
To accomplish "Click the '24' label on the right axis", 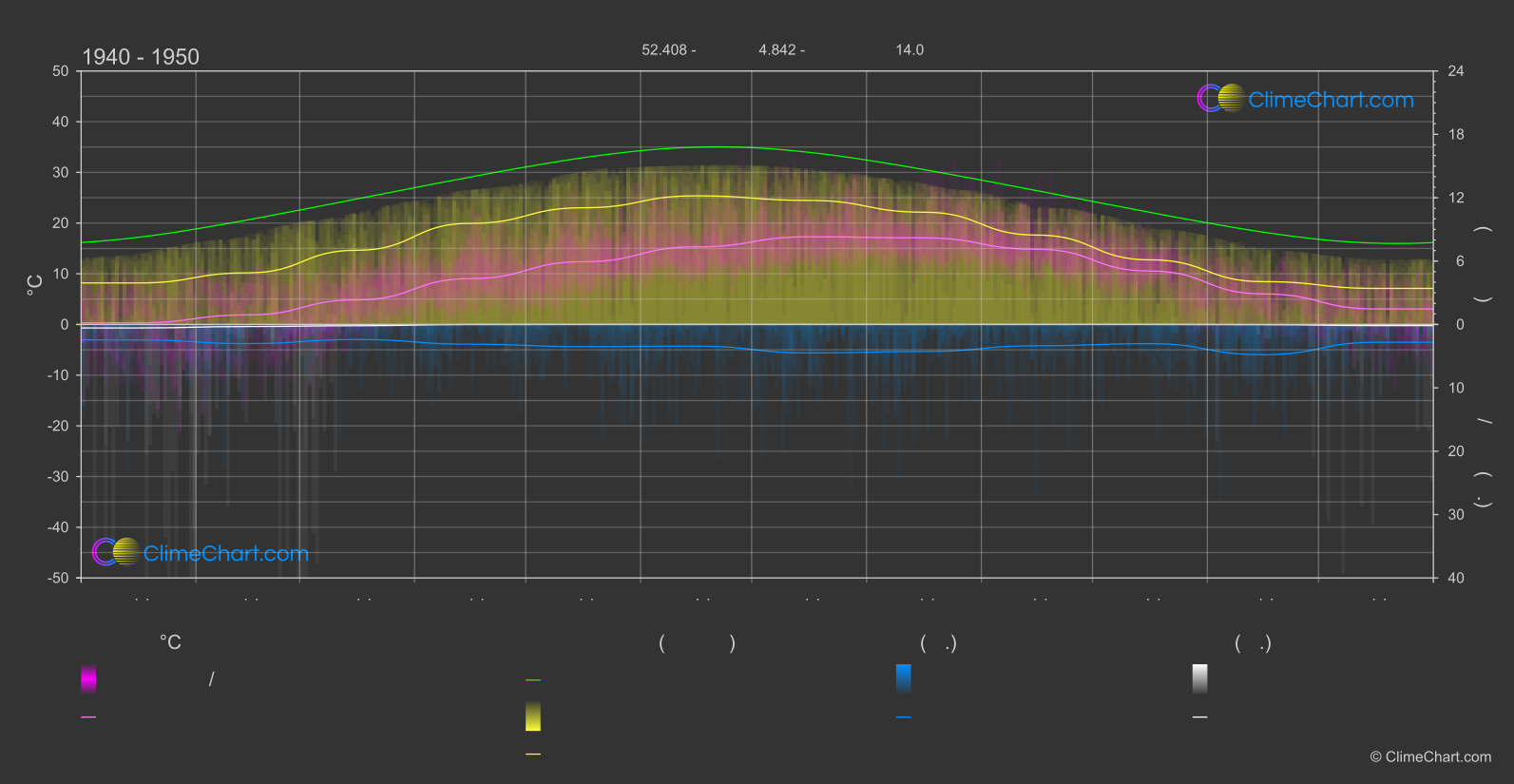I will pos(1456,71).
